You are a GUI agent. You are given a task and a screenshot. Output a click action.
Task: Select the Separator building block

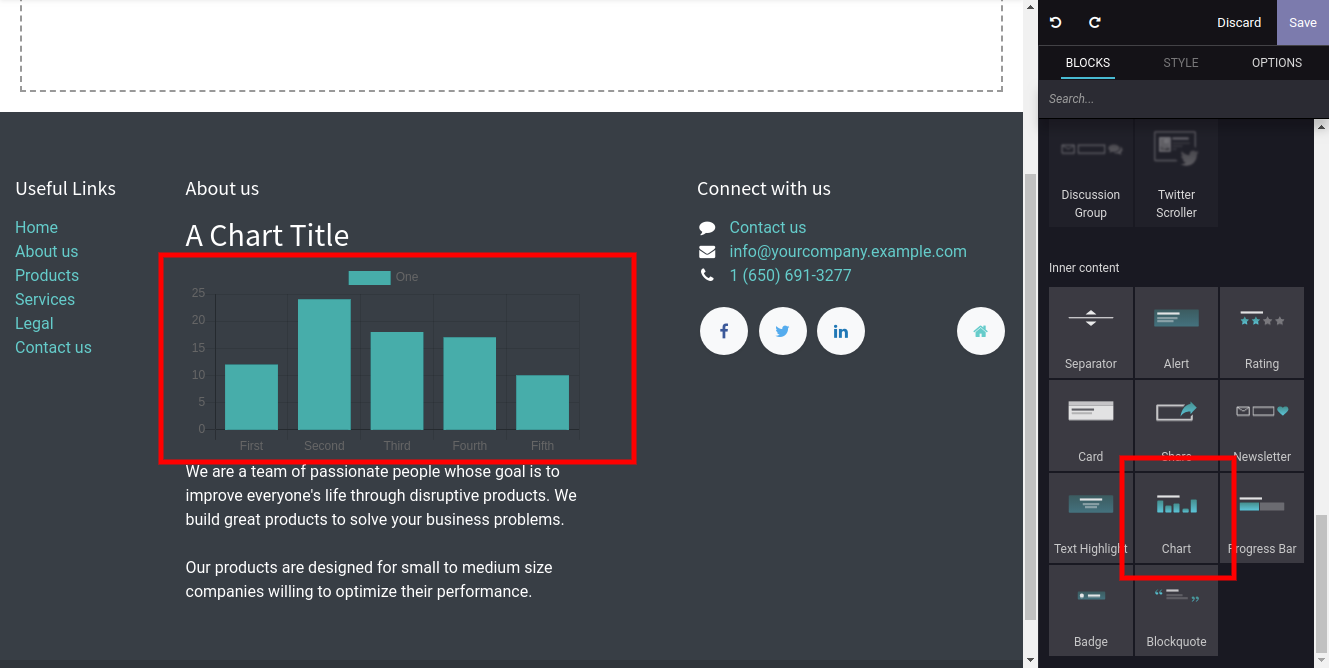[x=1090, y=333]
